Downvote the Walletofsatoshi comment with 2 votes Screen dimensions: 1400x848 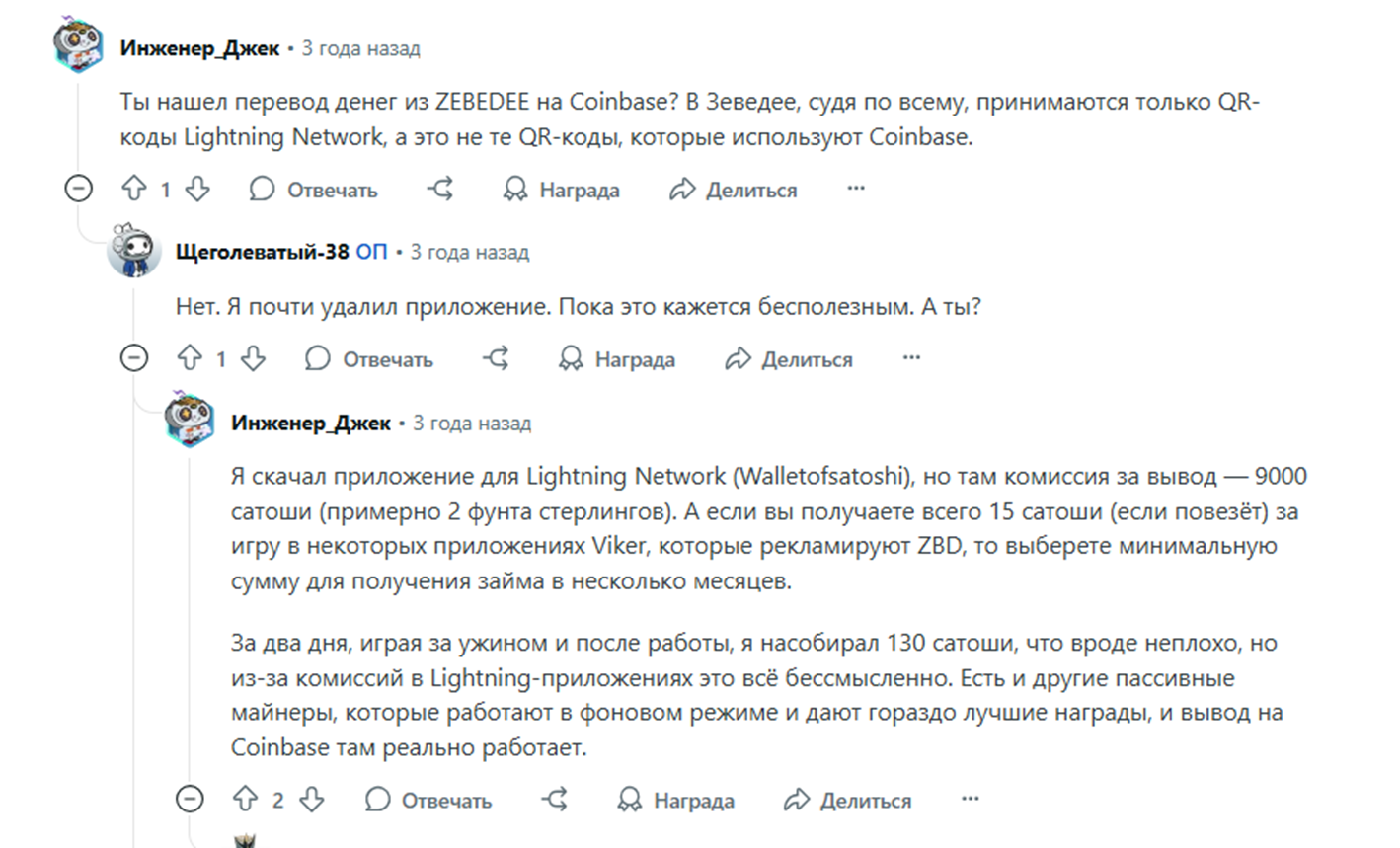(x=311, y=799)
